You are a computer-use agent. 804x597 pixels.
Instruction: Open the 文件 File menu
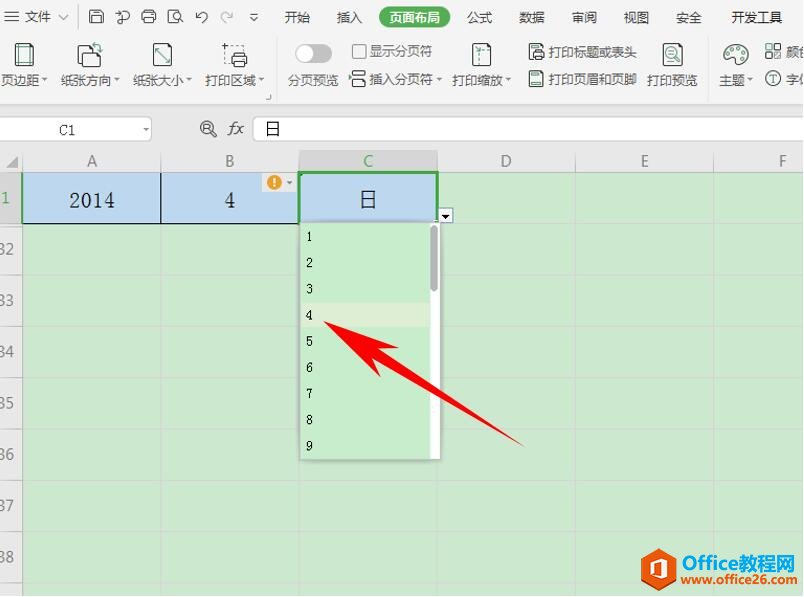(x=38, y=16)
